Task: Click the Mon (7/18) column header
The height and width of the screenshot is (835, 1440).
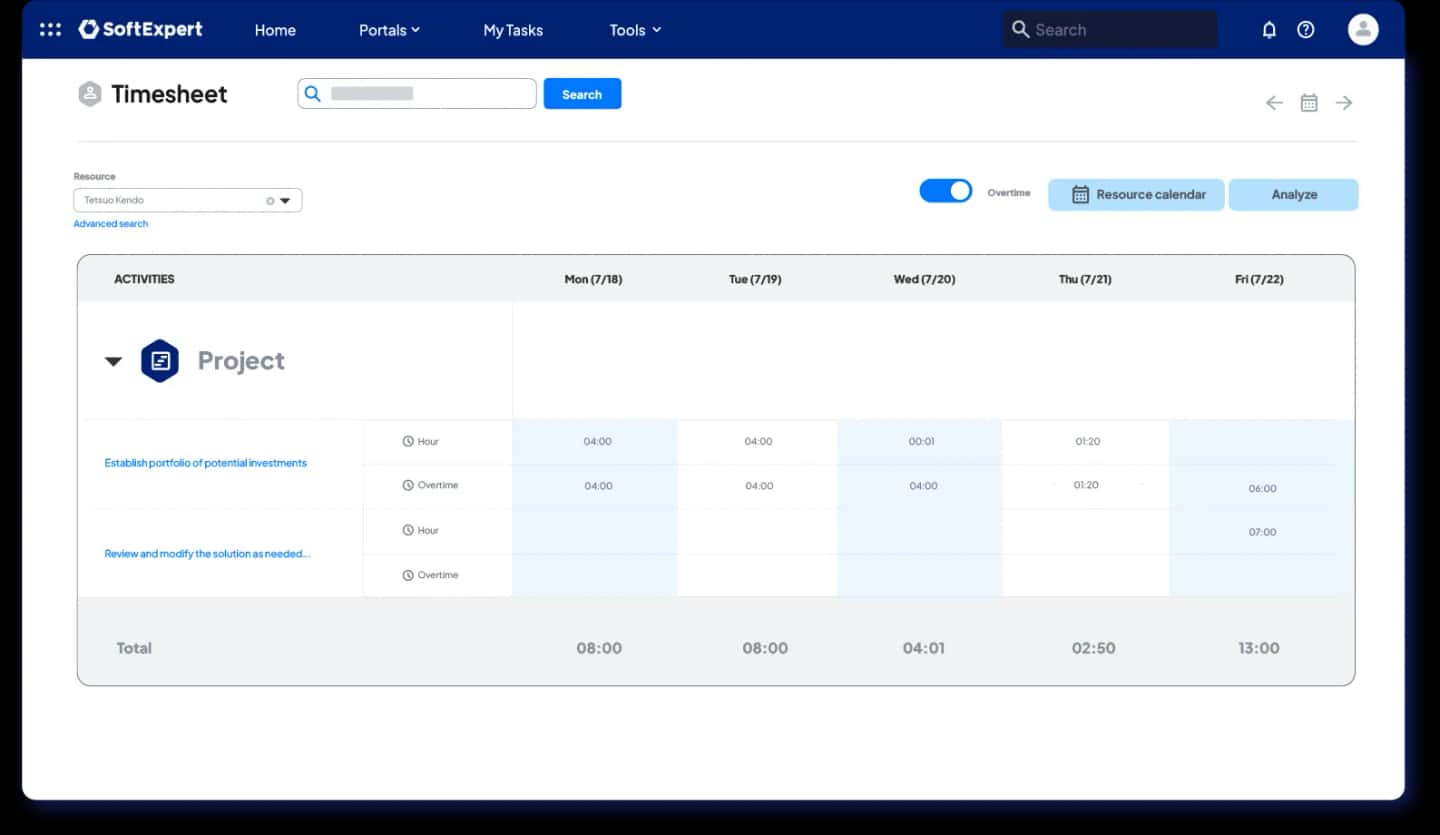Action: 593,279
